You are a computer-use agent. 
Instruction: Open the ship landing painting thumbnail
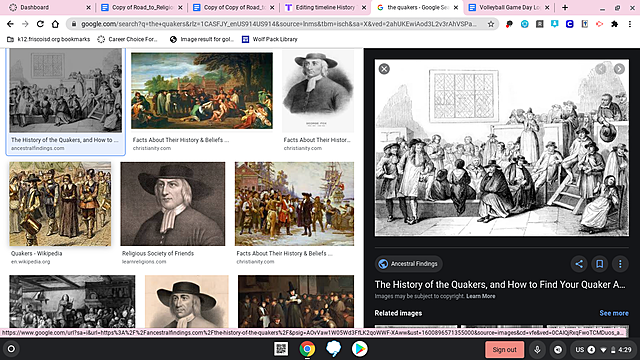point(294,204)
